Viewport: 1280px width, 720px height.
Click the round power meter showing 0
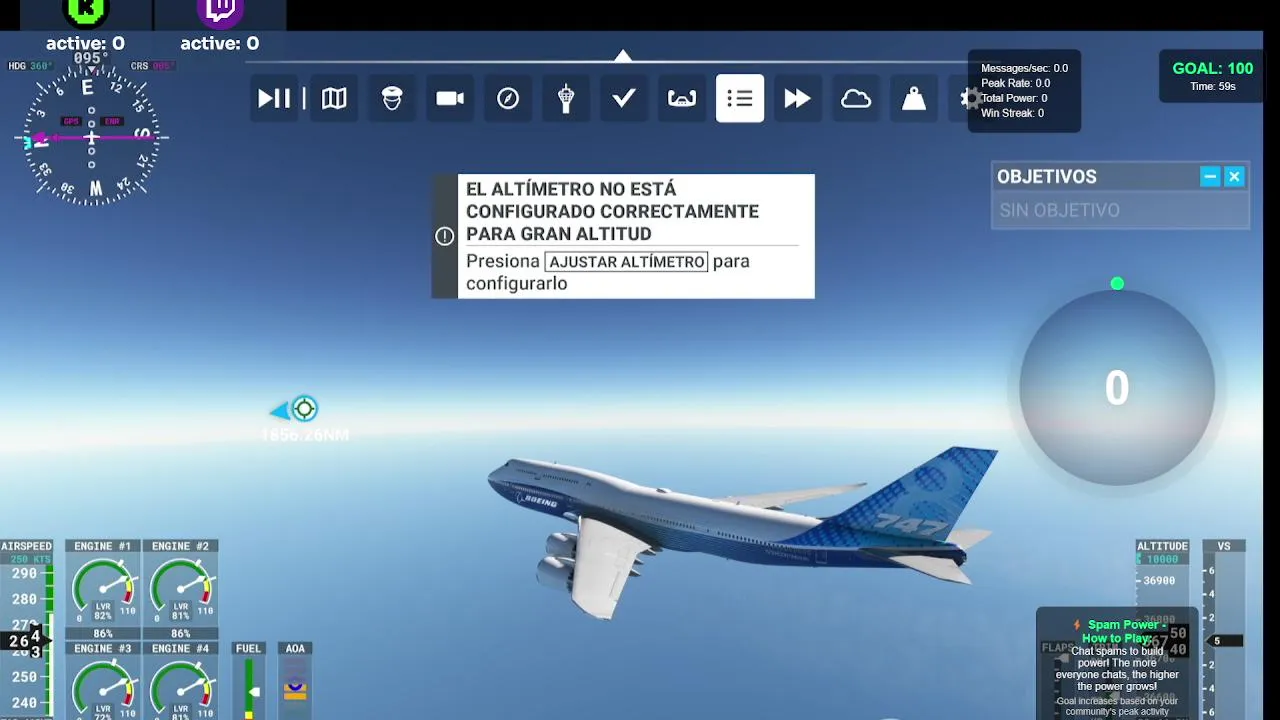coord(1117,388)
